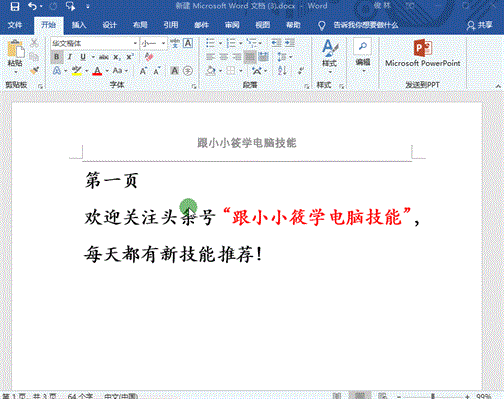Switch to the 设计 ribbon tab
Screen dimensions: 504x399
click(109, 25)
